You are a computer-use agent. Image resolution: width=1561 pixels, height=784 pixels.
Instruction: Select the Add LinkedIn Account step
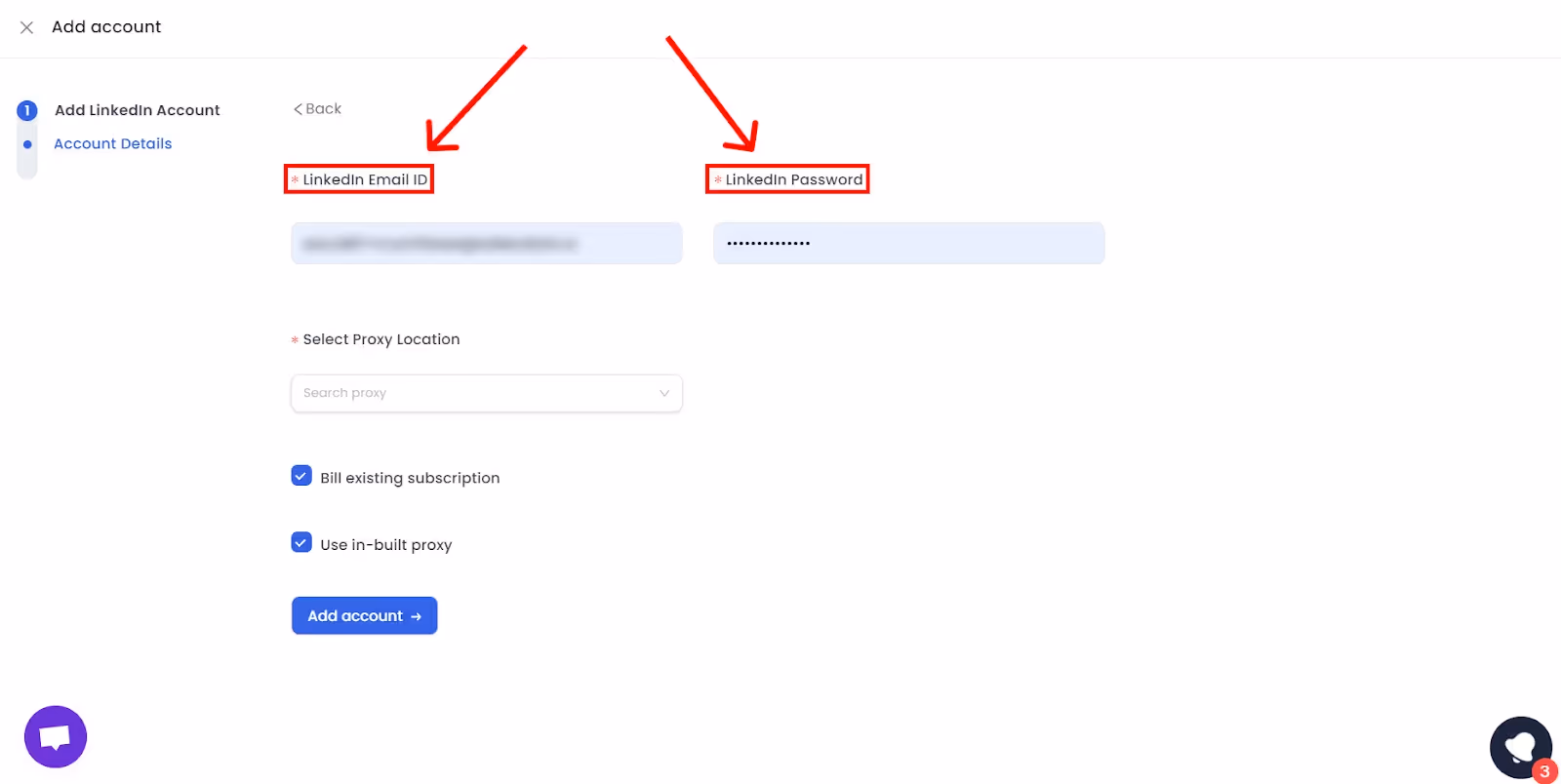click(137, 110)
